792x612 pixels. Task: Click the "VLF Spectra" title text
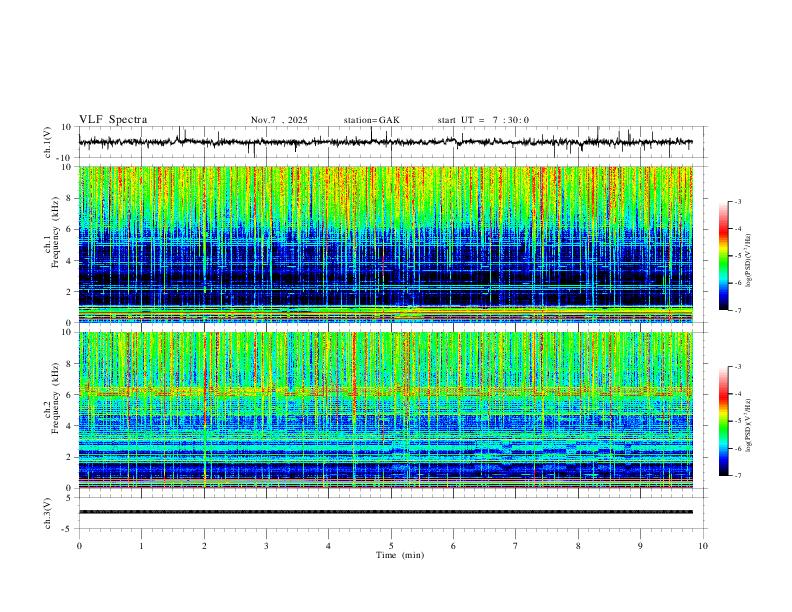pyautogui.click(x=113, y=120)
